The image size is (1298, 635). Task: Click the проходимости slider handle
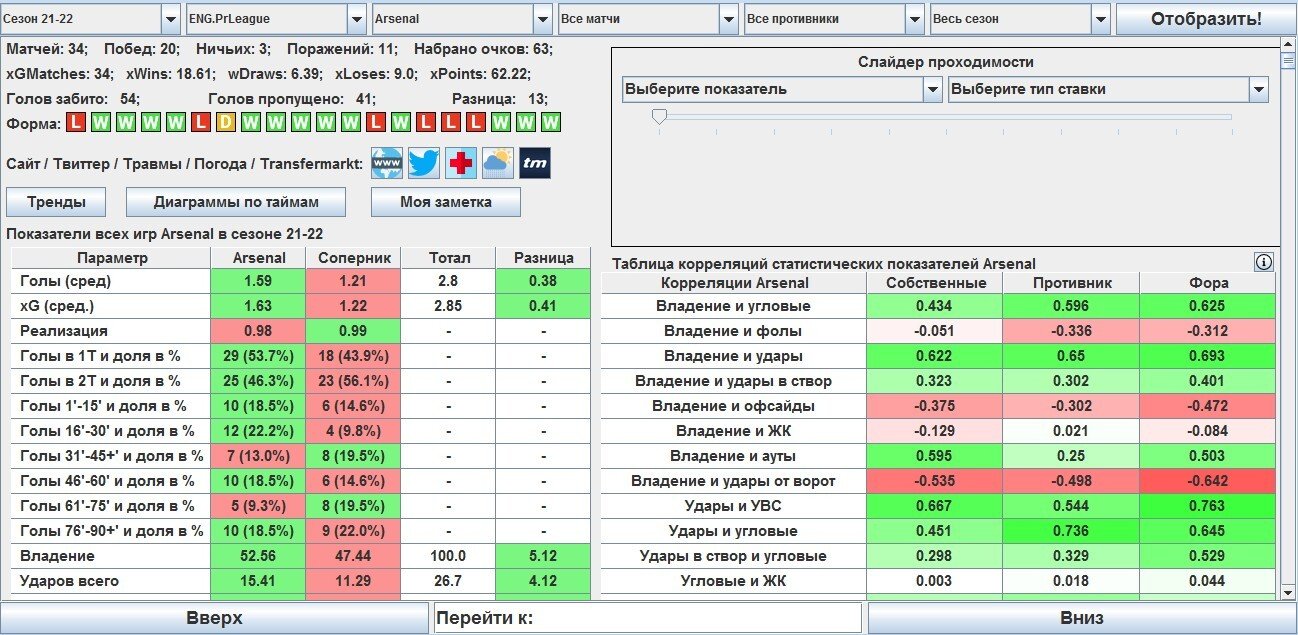point(659,117)
